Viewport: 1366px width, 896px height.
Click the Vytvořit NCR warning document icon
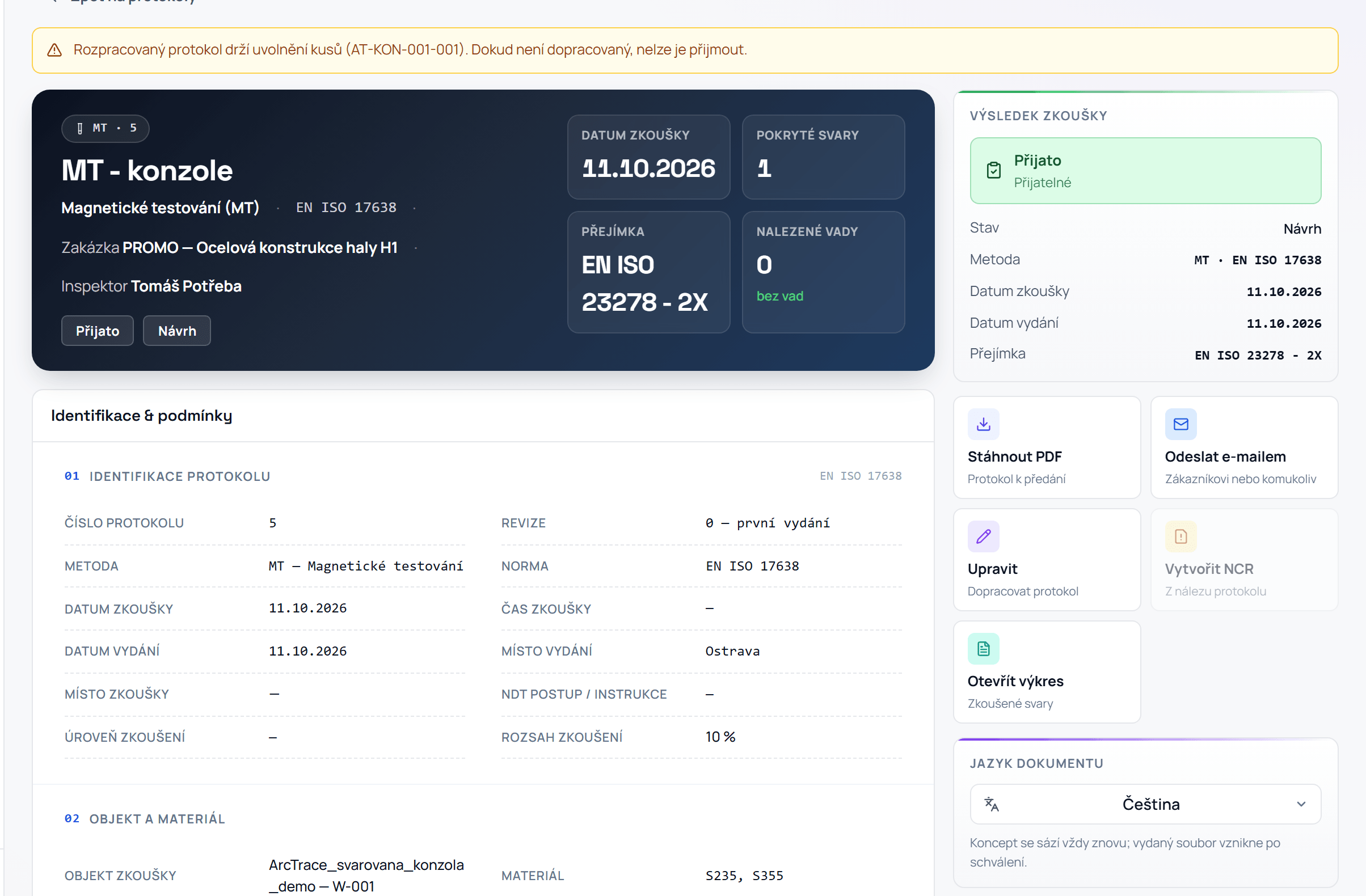[x=1181, y=536]
